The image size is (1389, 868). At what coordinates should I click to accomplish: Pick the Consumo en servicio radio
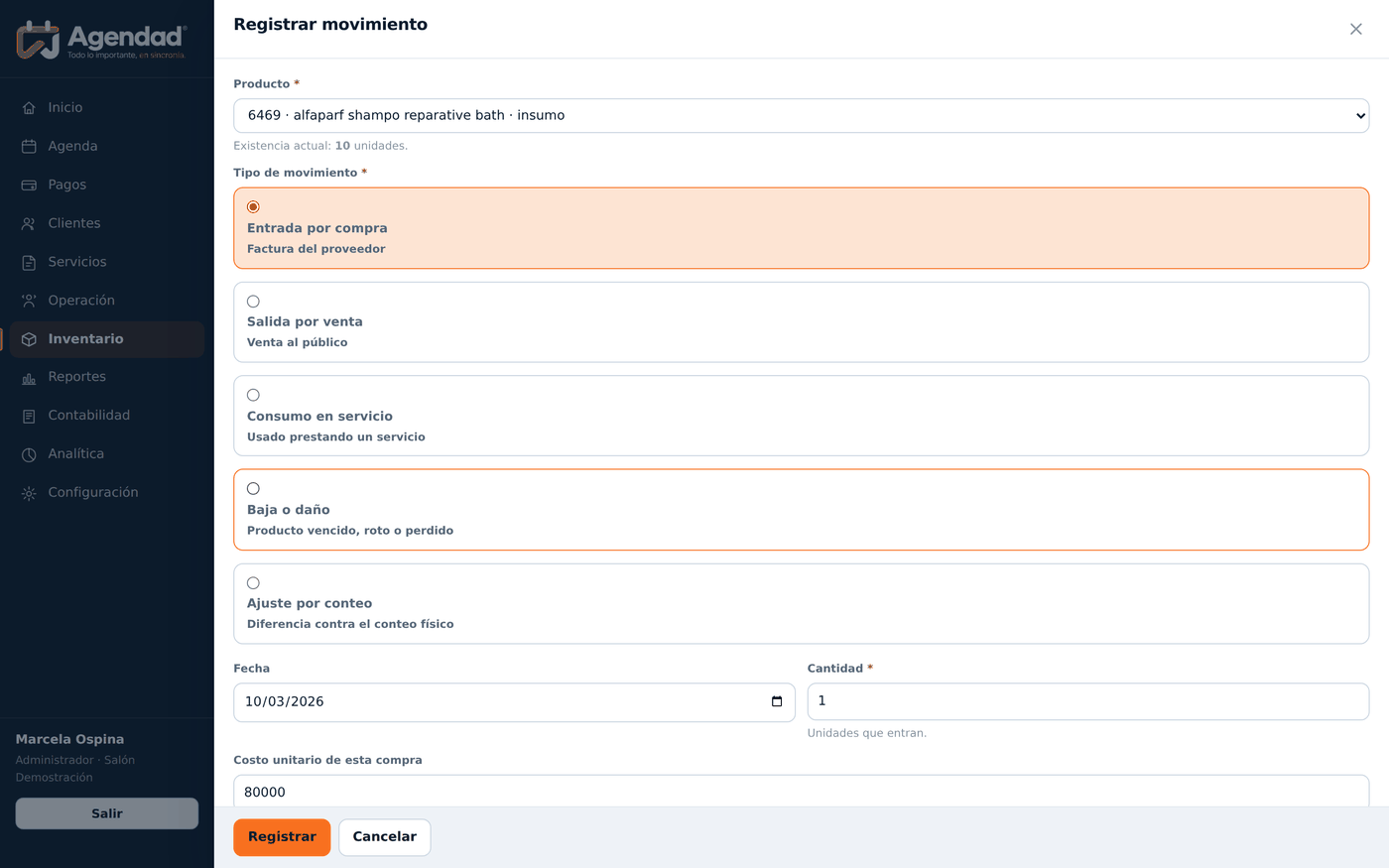253,395
